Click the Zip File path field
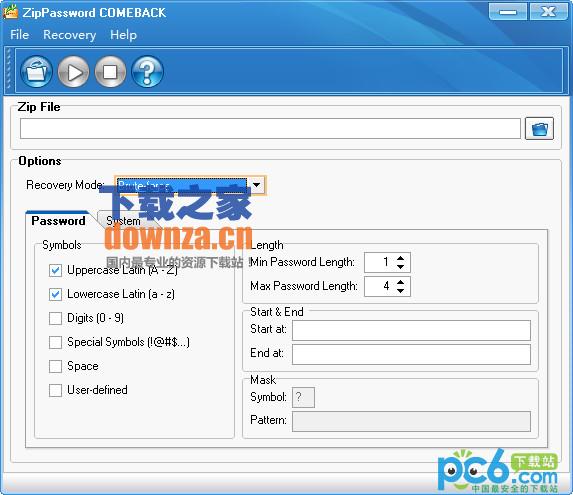The width and height of the screenshot is (573, 495). [270, 129]
